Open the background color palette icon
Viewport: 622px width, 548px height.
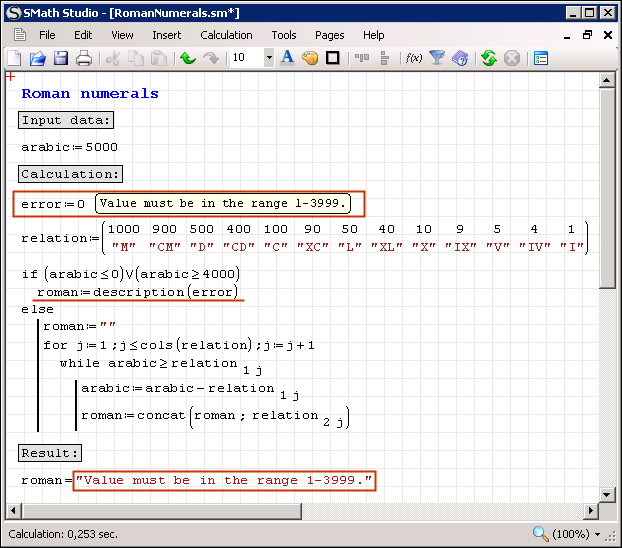click(x=310, y=58)
